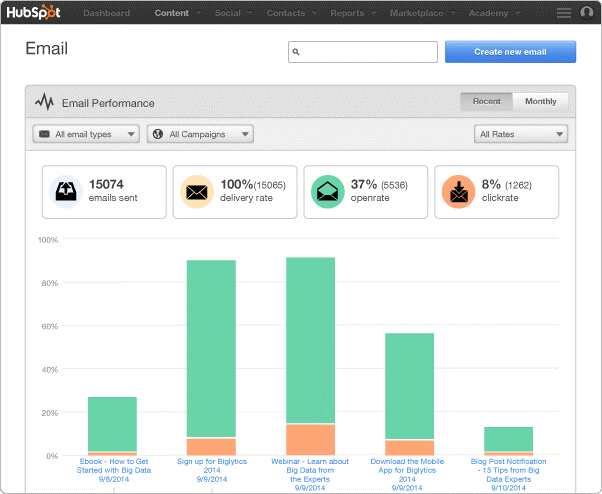Image resolution: width=602 pixels, height=494 pixels.
Task: Expand the Academy menu arrow
Action: pyautogui.click(x=518, y=13)
